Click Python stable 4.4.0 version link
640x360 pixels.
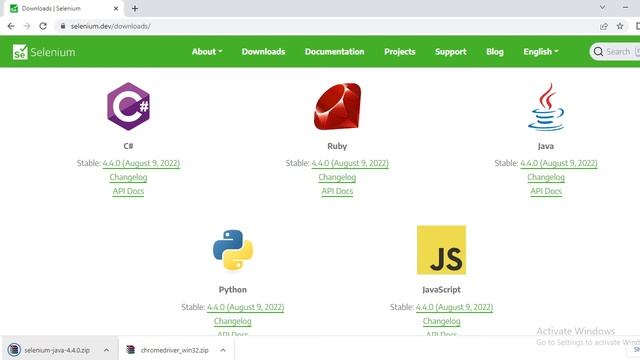point(245,307)
